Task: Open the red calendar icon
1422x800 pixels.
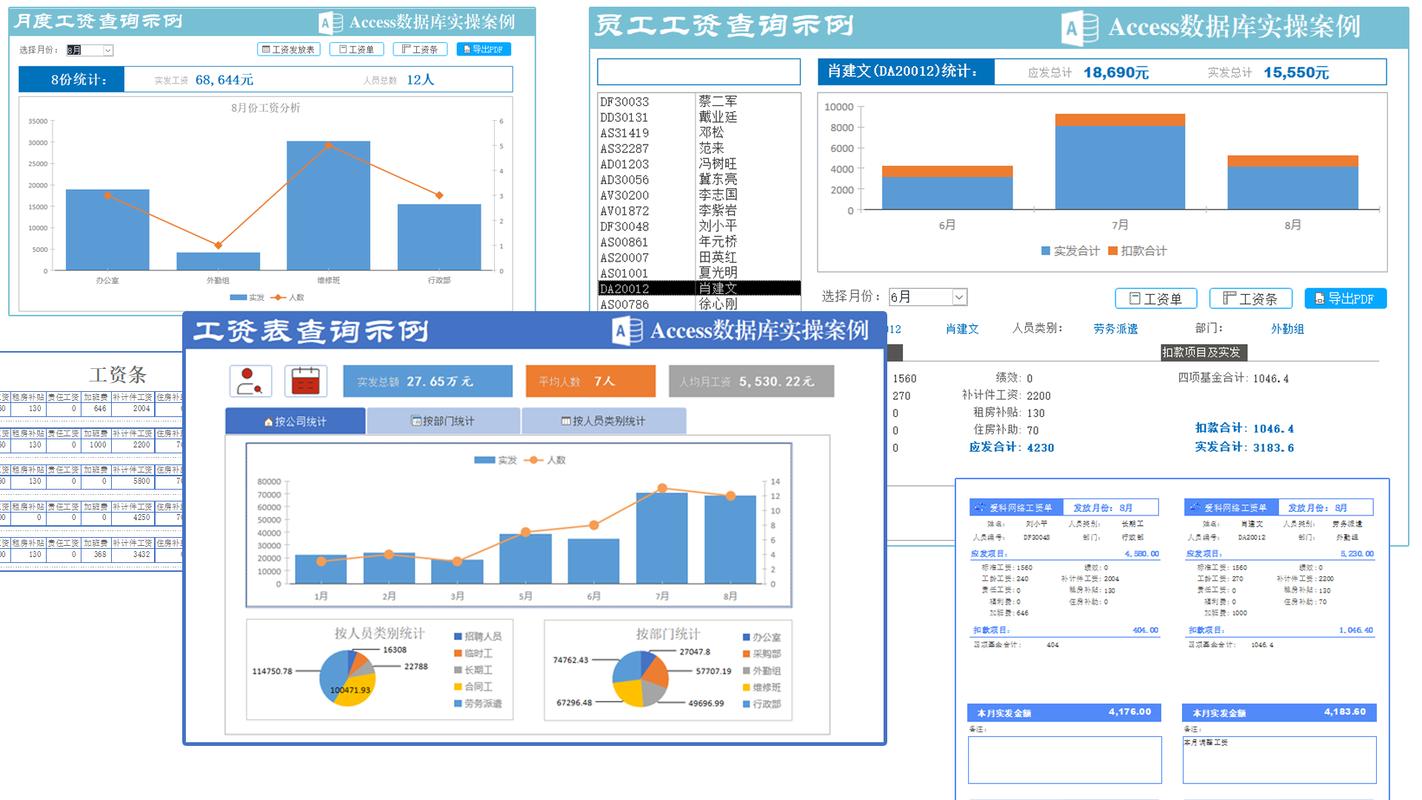Action: point(305,381)
